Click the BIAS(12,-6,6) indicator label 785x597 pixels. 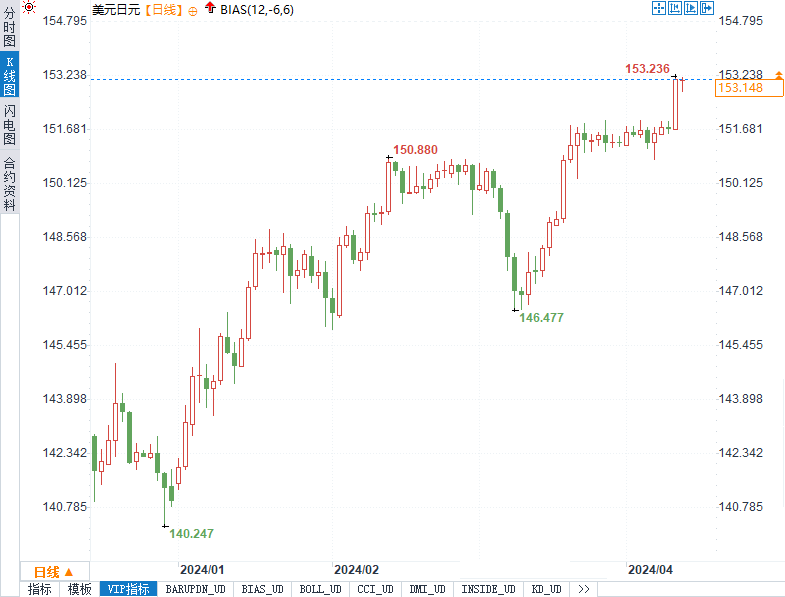click(x=257, y=9)
